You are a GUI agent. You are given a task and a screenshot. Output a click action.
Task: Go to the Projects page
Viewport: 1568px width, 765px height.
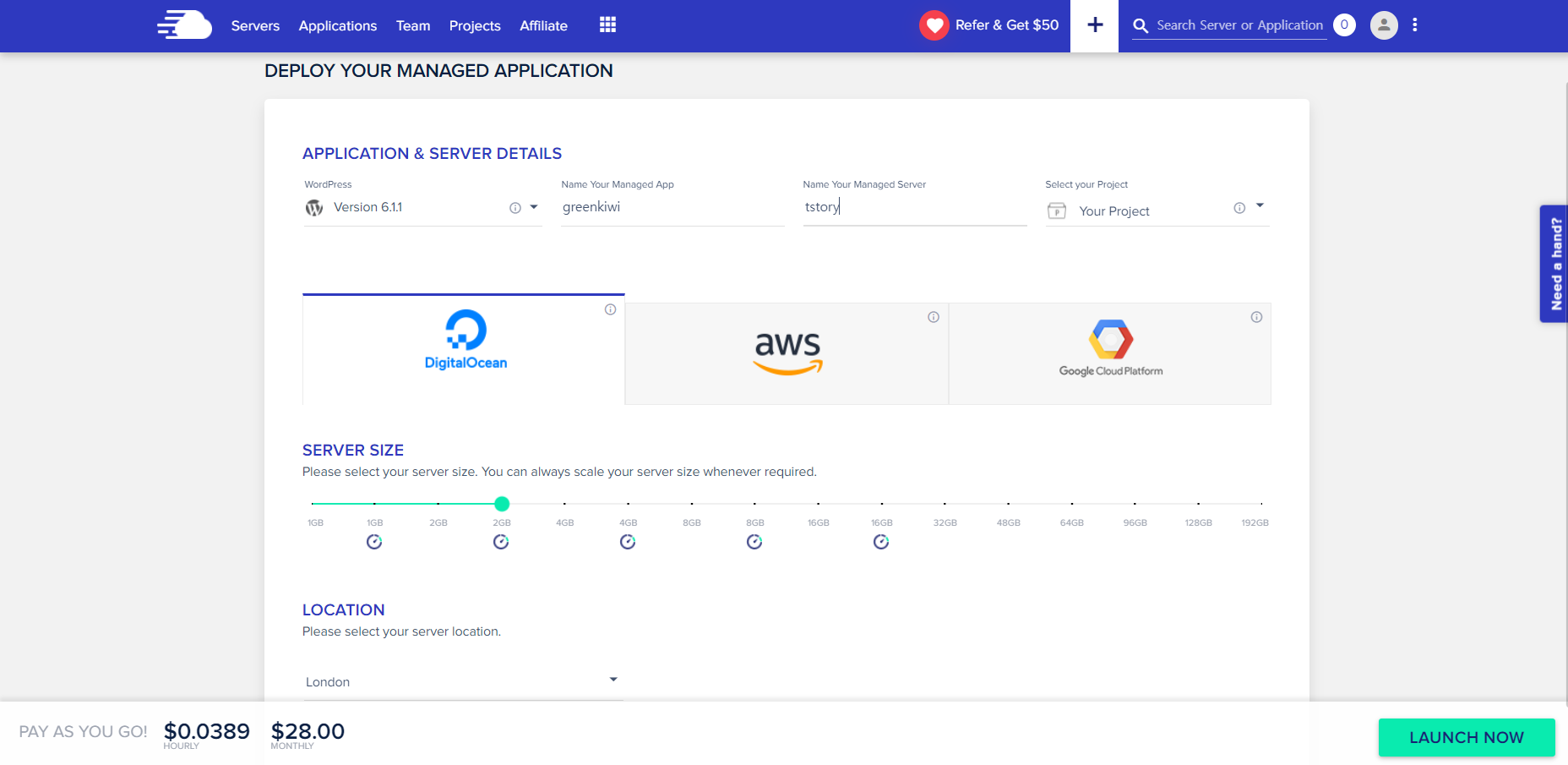click(x=475, y=25)
